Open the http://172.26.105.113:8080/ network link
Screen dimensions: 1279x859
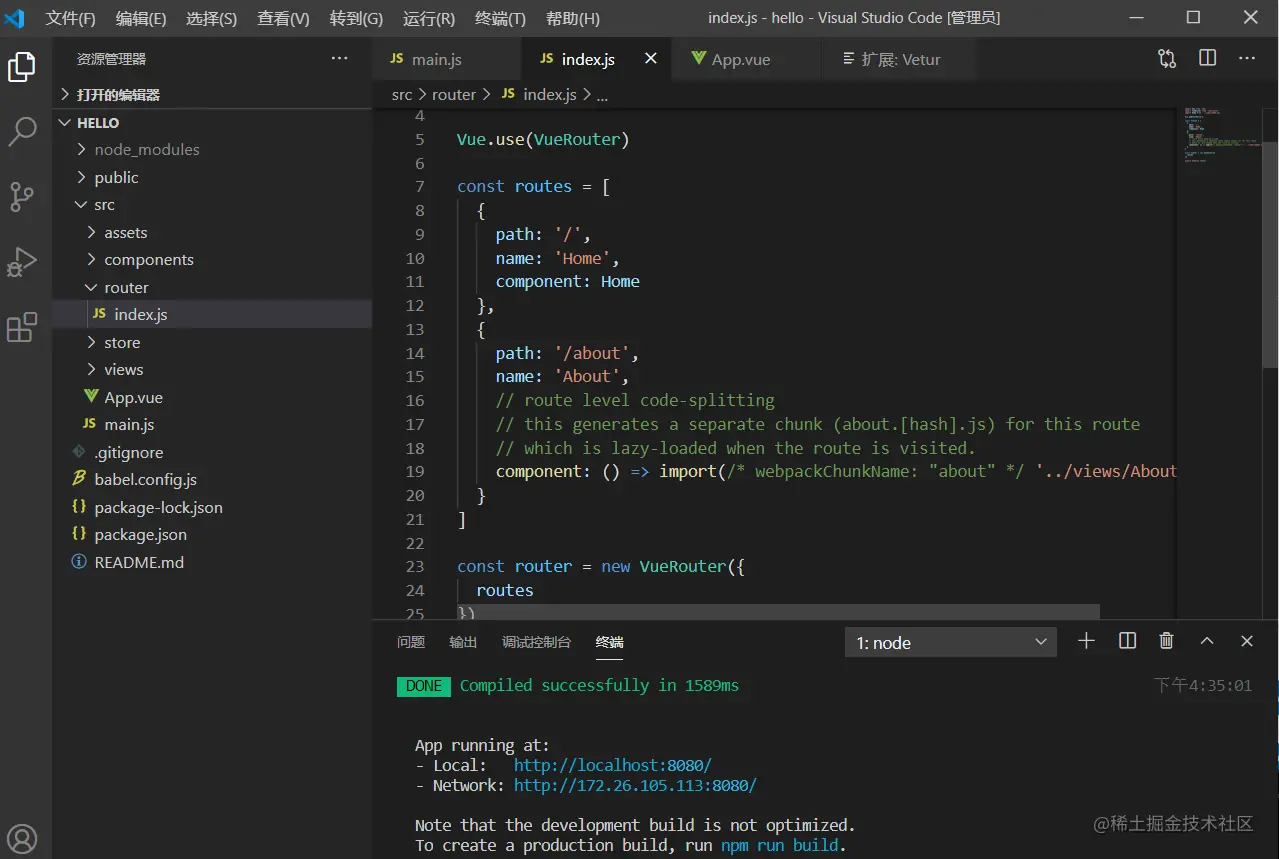(x=635, y=785)
